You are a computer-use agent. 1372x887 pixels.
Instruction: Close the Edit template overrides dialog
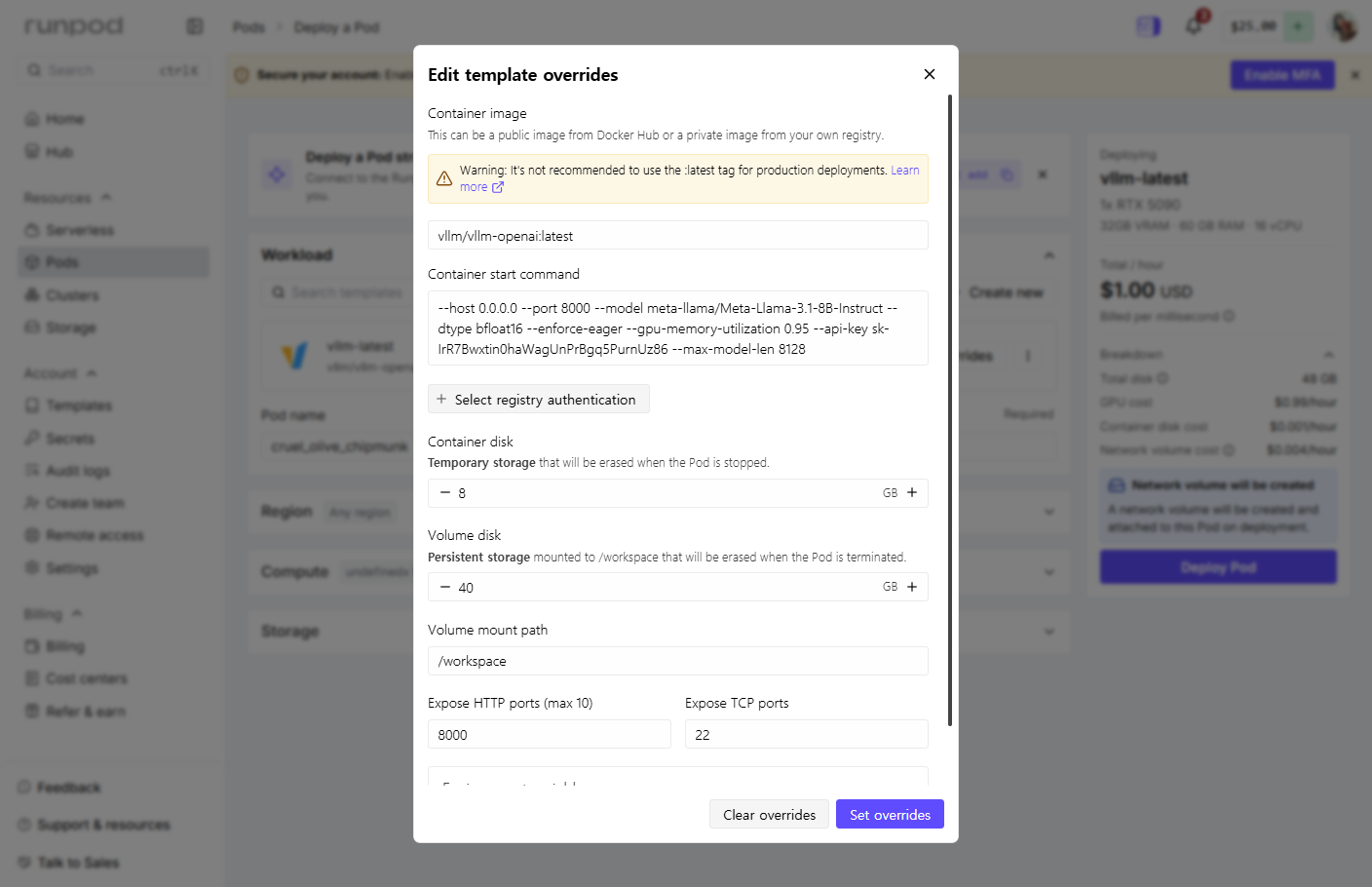click(x=930, y=74)
